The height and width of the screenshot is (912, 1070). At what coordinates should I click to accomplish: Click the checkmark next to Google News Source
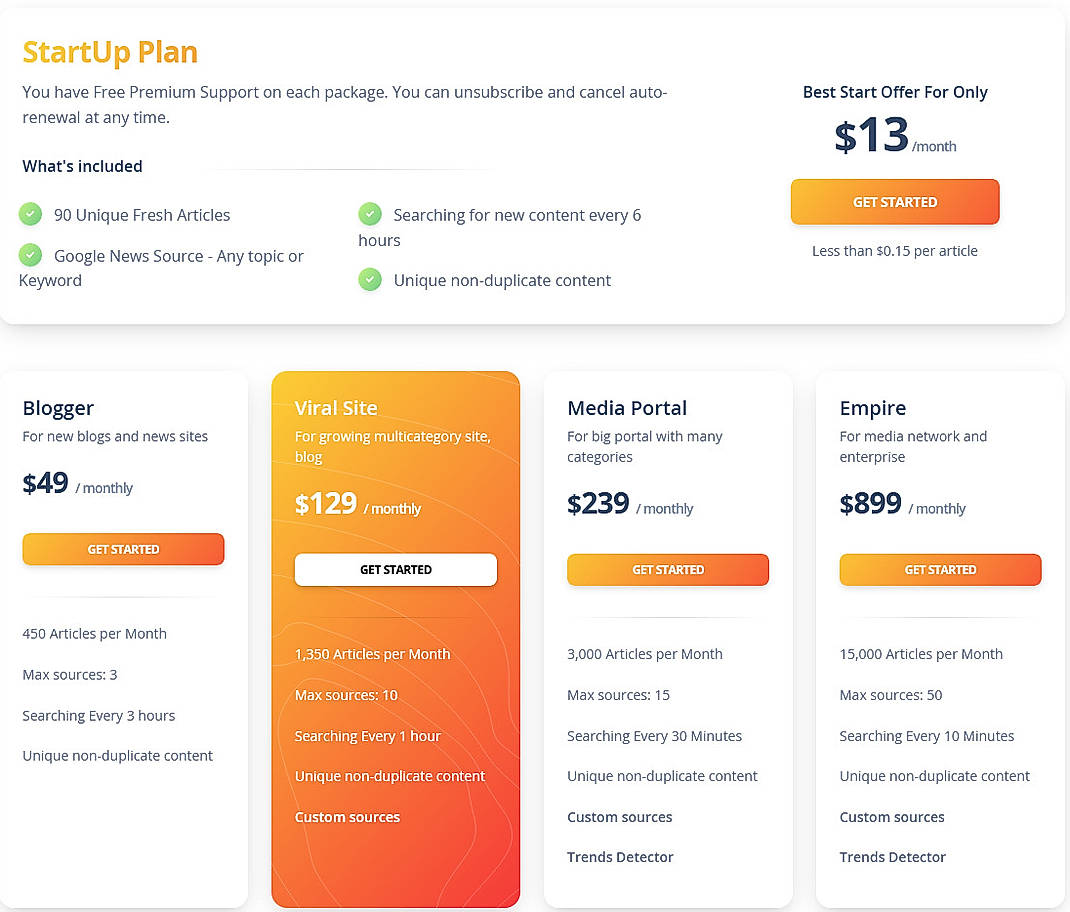click(x=30, y=257)
